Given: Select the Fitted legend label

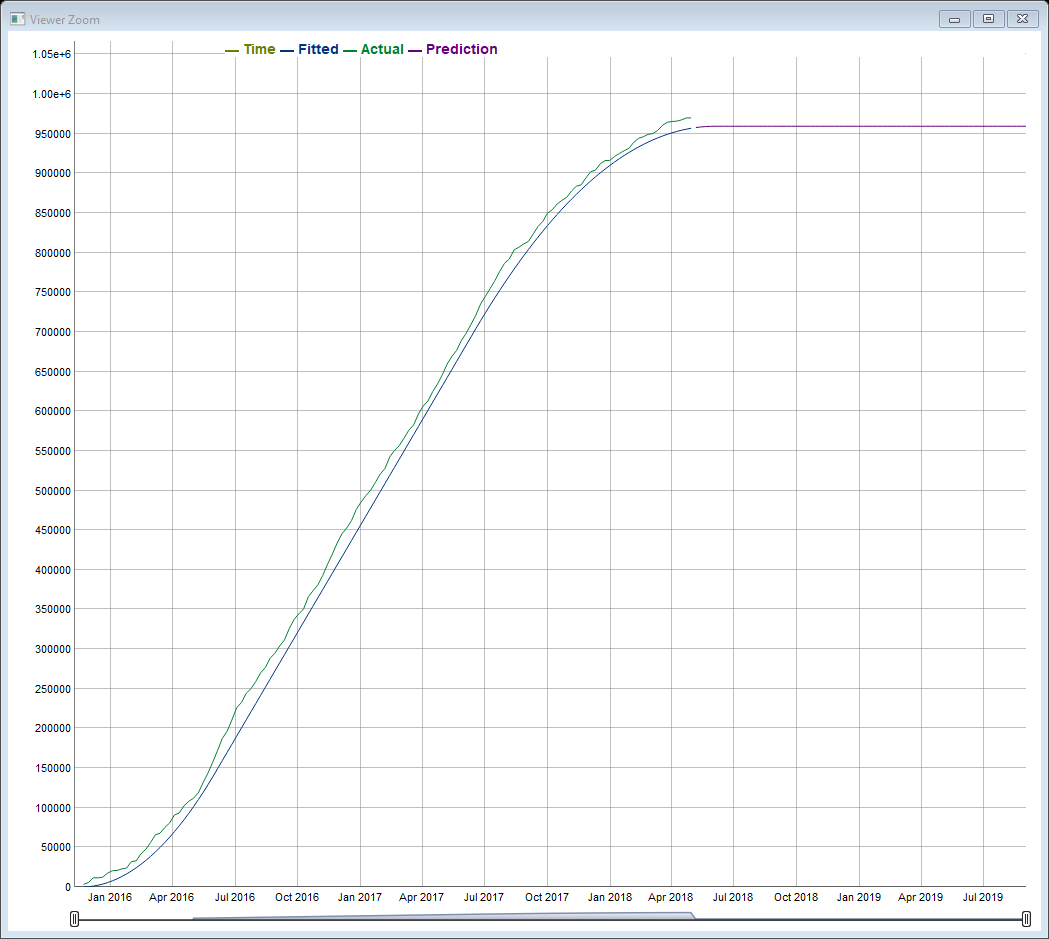Looking at the screenshot, I should click(318, 49).
